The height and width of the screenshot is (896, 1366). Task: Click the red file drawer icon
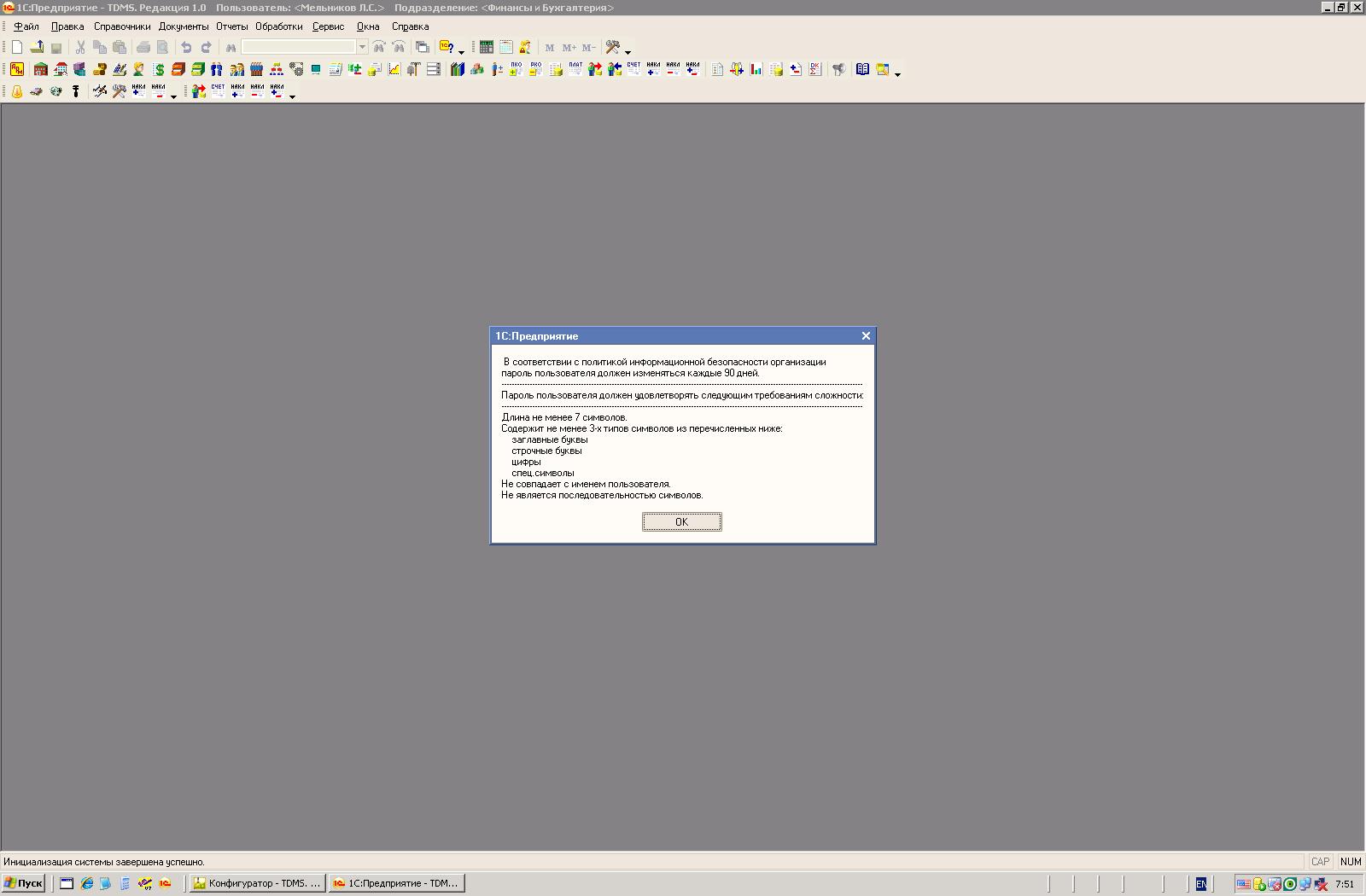(178, 69)
